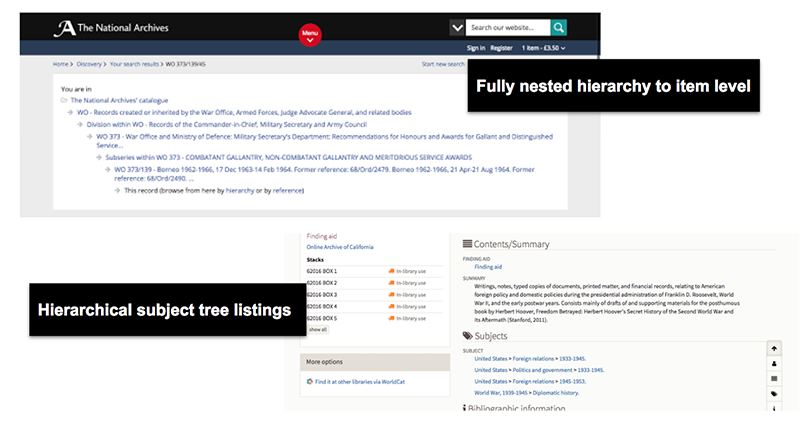This screenshot has height=427, width=800.
Task: Click inside the 'Search our website' field
Action: coord(508,28)
